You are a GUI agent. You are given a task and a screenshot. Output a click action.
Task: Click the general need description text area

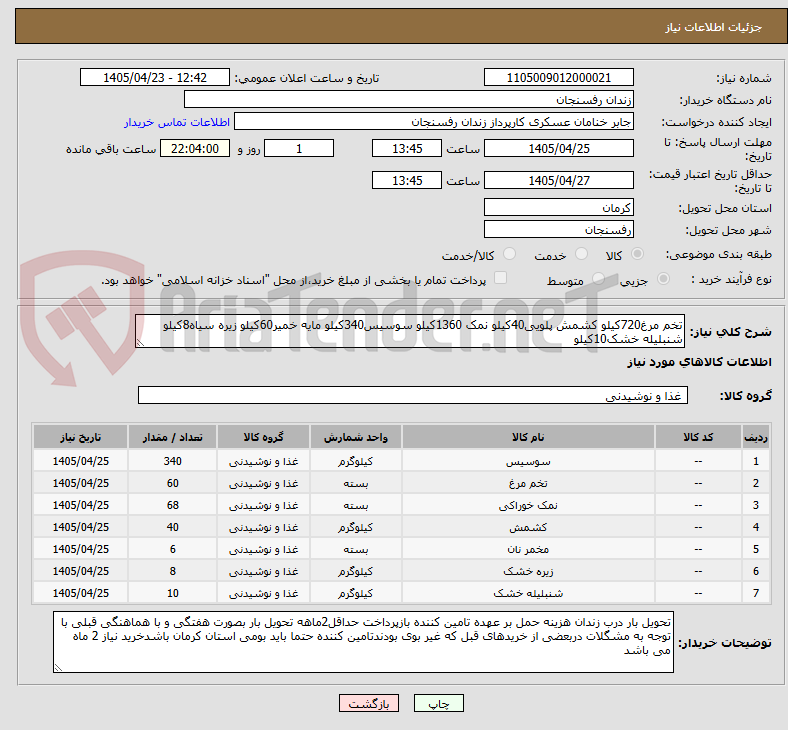410,332
